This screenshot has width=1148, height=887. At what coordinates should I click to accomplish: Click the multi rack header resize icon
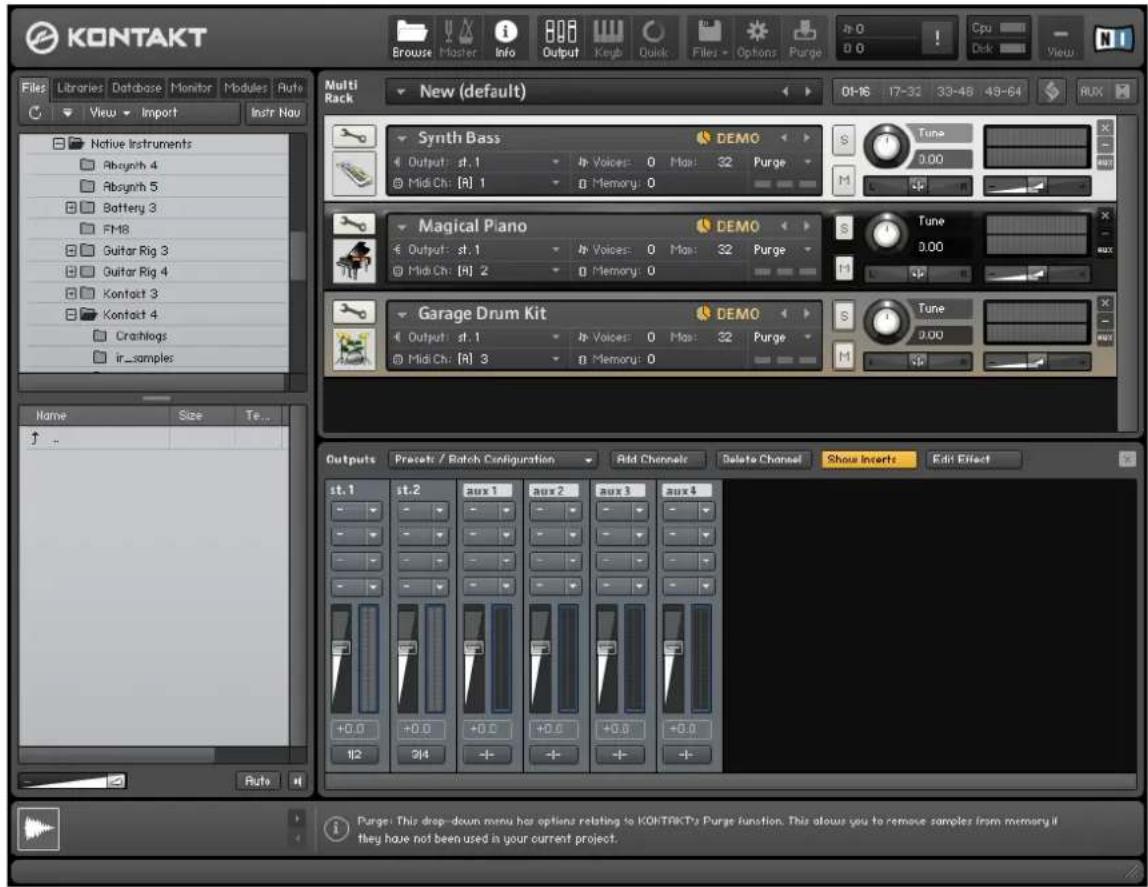point(1122,91)
